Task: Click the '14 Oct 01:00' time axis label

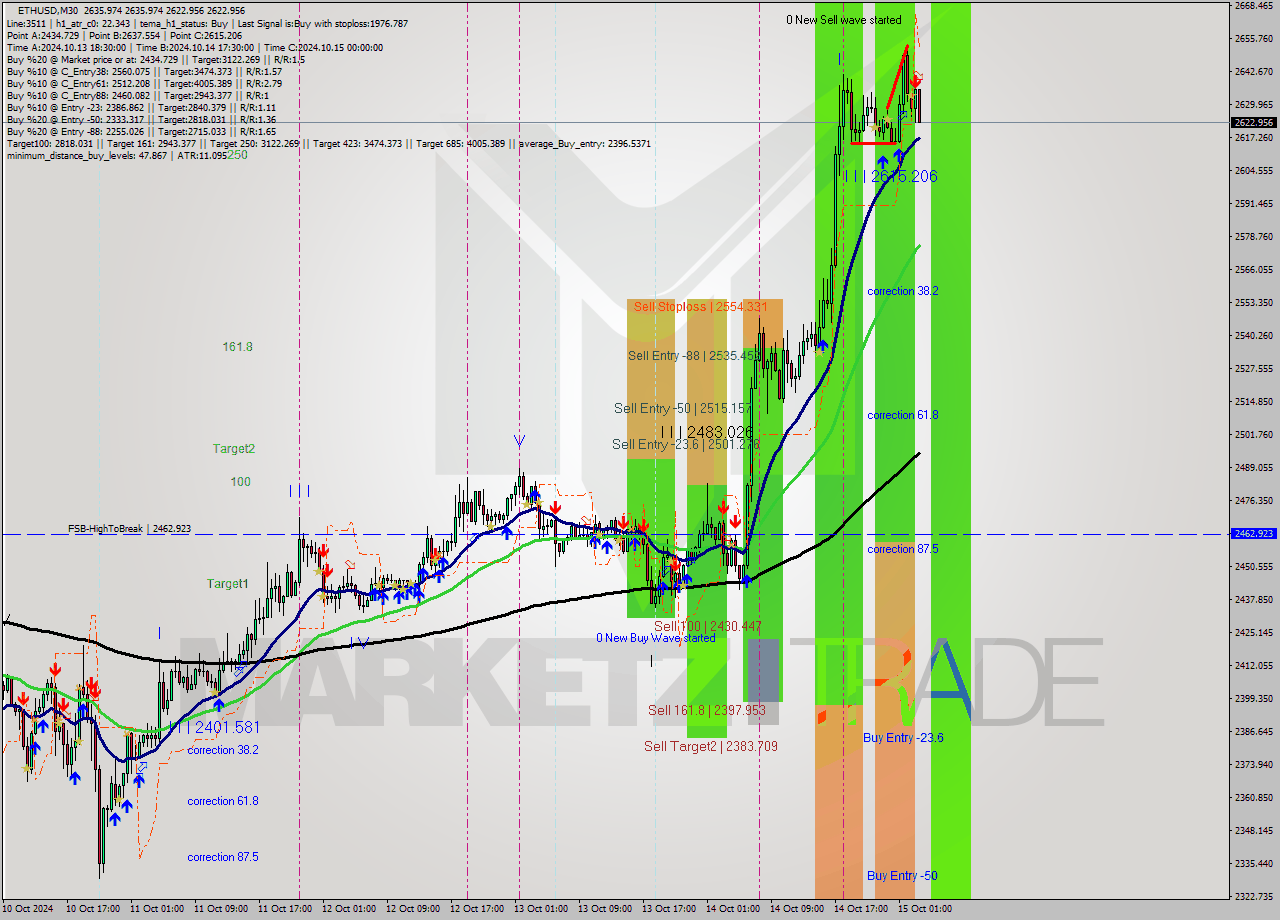Action: point(732,909)
